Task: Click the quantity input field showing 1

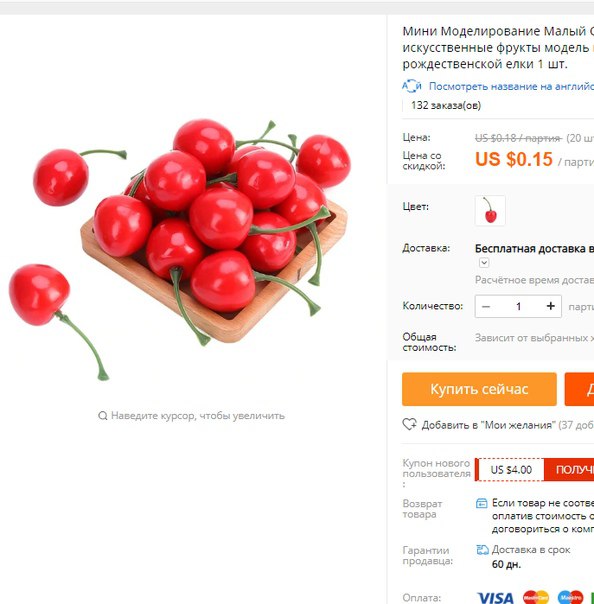Action: (x=518, y=306)
